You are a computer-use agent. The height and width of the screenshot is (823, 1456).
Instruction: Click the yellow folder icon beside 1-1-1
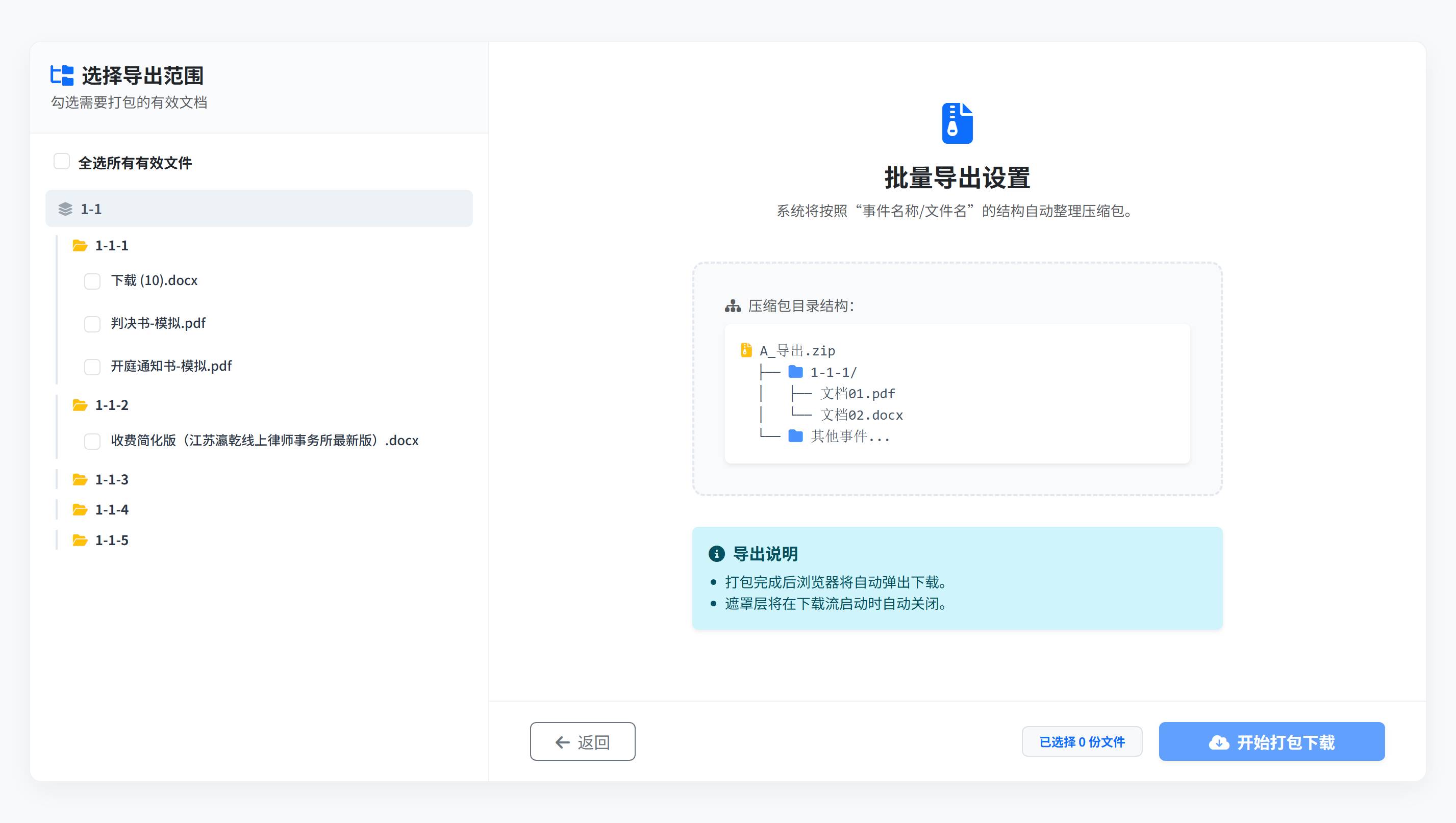coord(80,245)
